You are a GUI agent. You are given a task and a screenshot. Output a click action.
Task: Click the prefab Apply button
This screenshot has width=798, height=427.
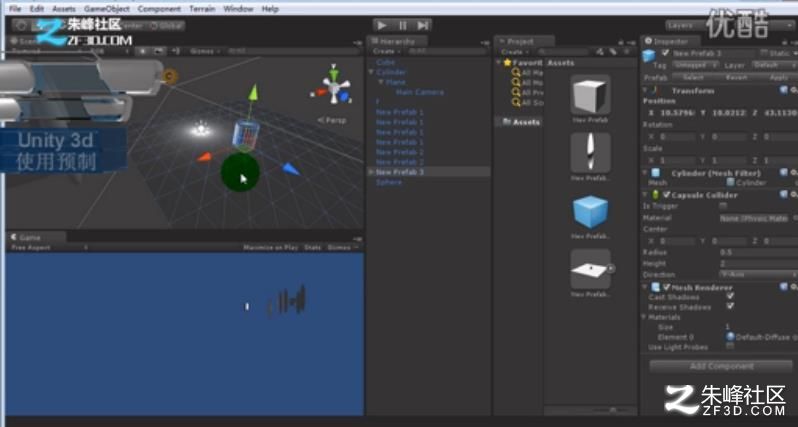click(x=778, y=77)
